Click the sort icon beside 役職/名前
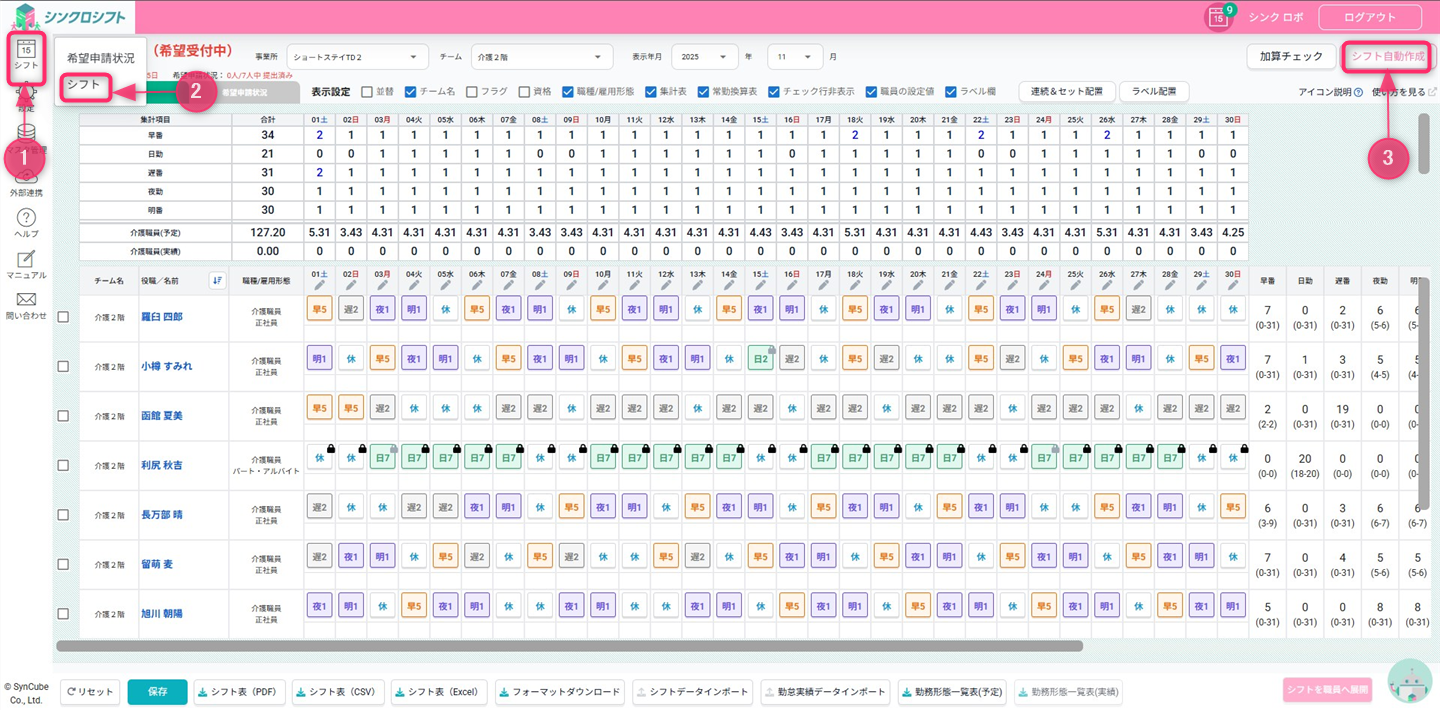The image size is (1440, 710). click(x=217, y=281)
